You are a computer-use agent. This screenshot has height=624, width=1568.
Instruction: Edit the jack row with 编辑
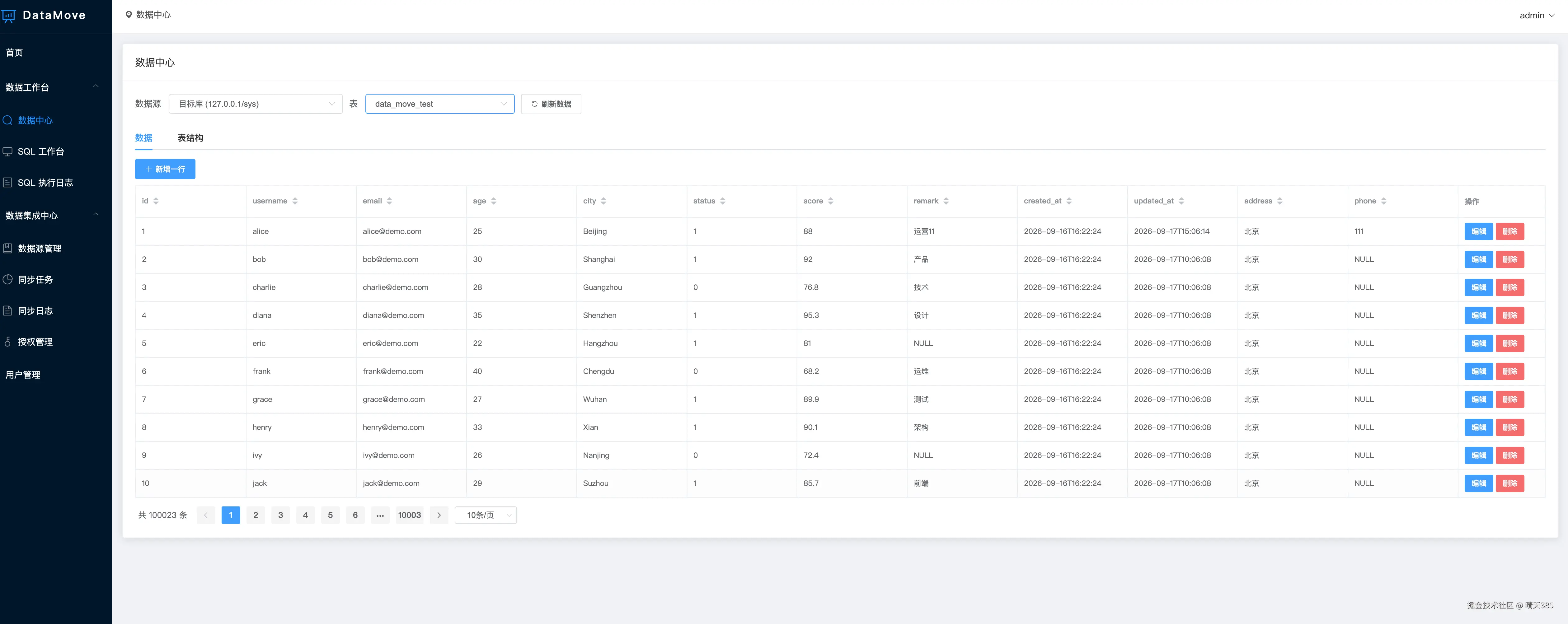point(1478,483)
